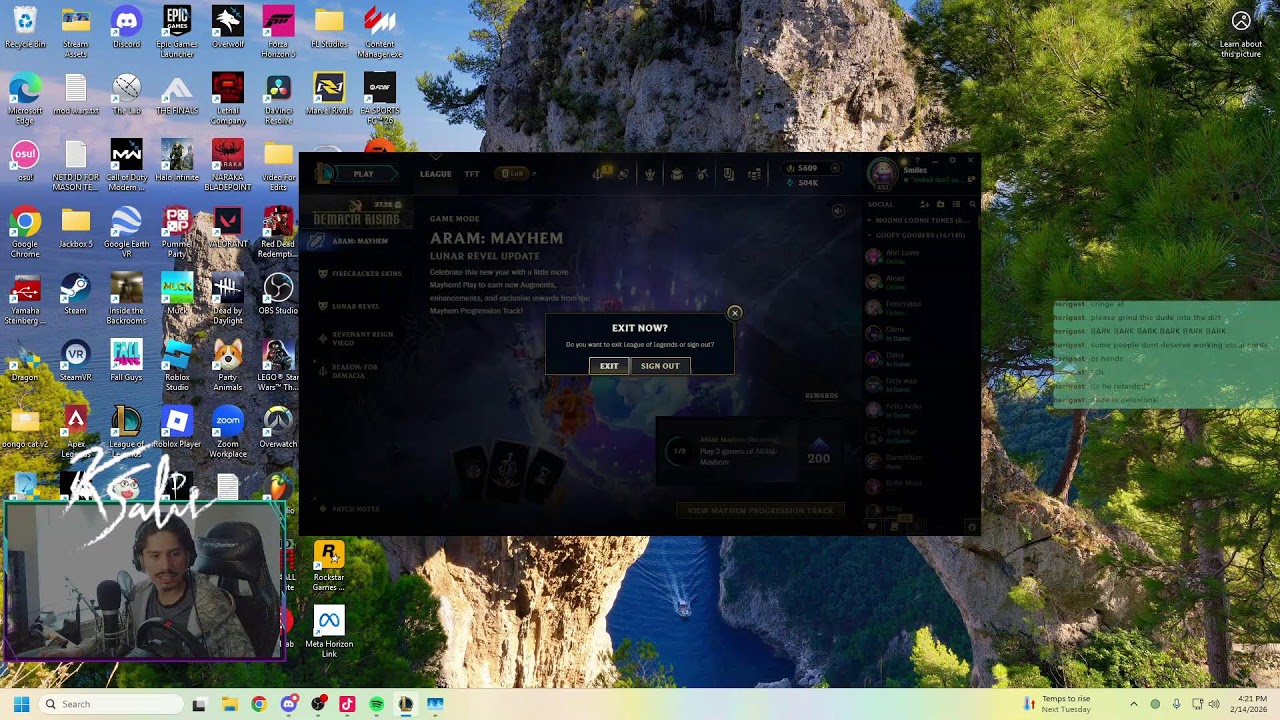Open the Store coins icon in top bar

[x=754, y=174]
